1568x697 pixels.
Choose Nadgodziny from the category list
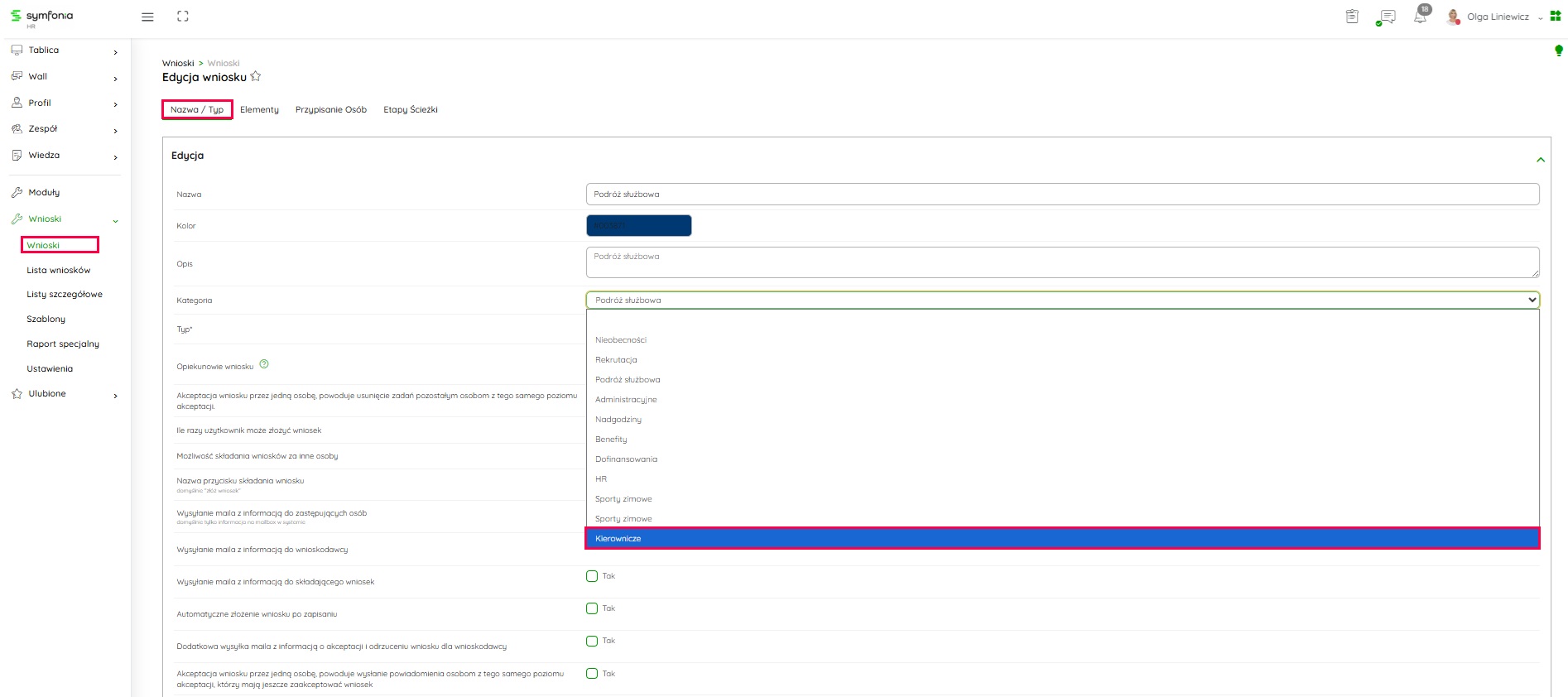pos(618,420)
